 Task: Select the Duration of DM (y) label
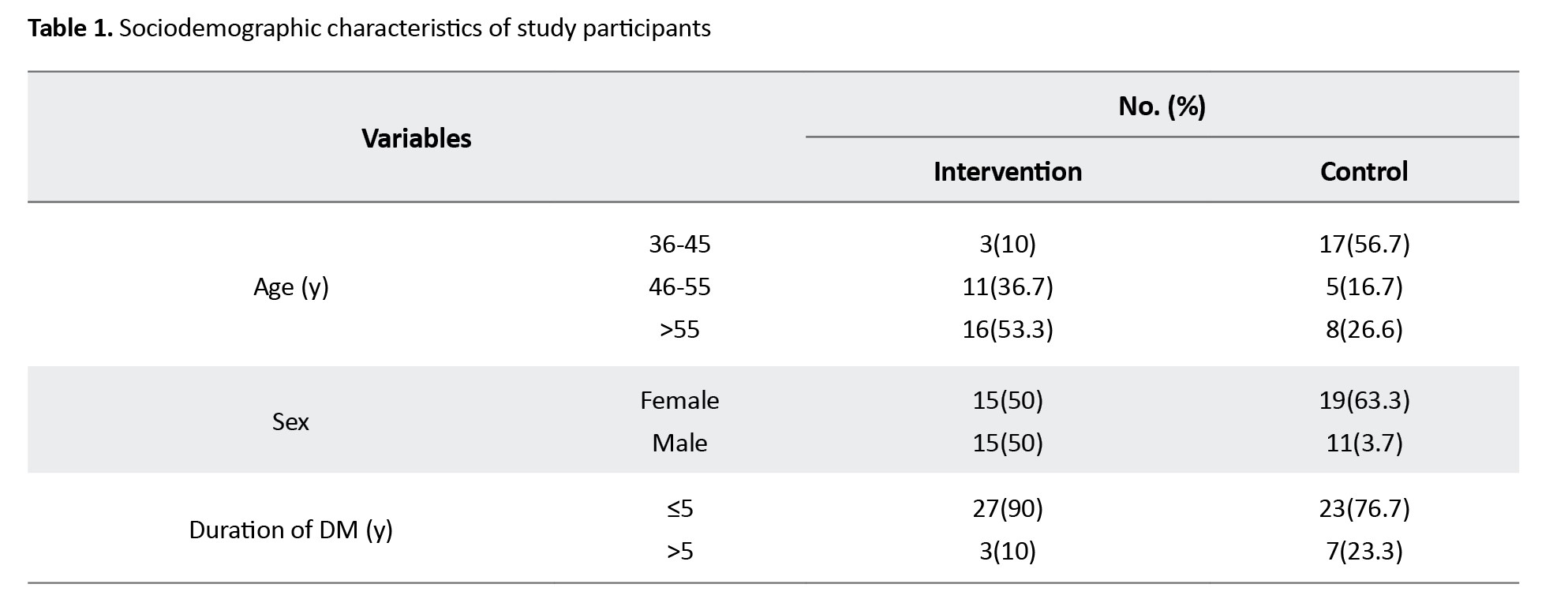(x=290, y=530)
